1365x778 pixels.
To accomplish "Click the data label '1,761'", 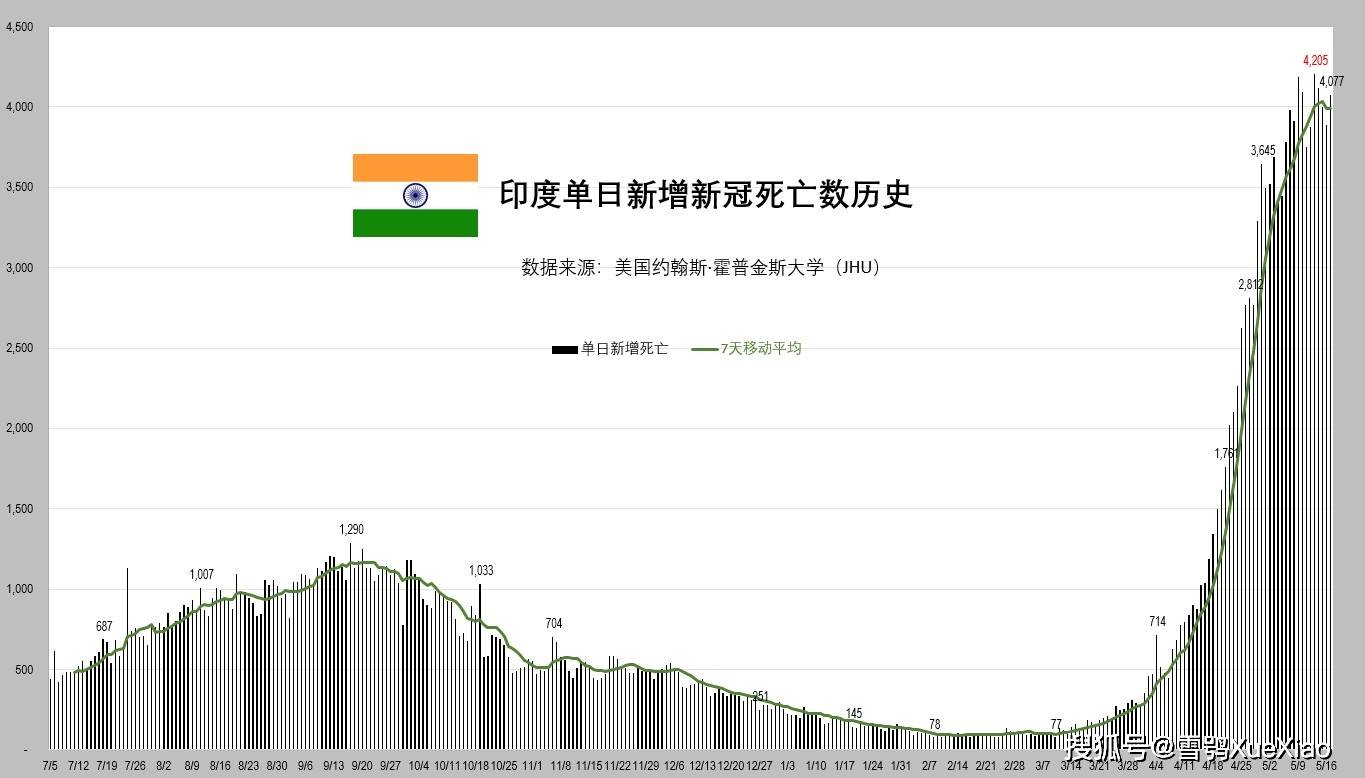I will 1227,454.
